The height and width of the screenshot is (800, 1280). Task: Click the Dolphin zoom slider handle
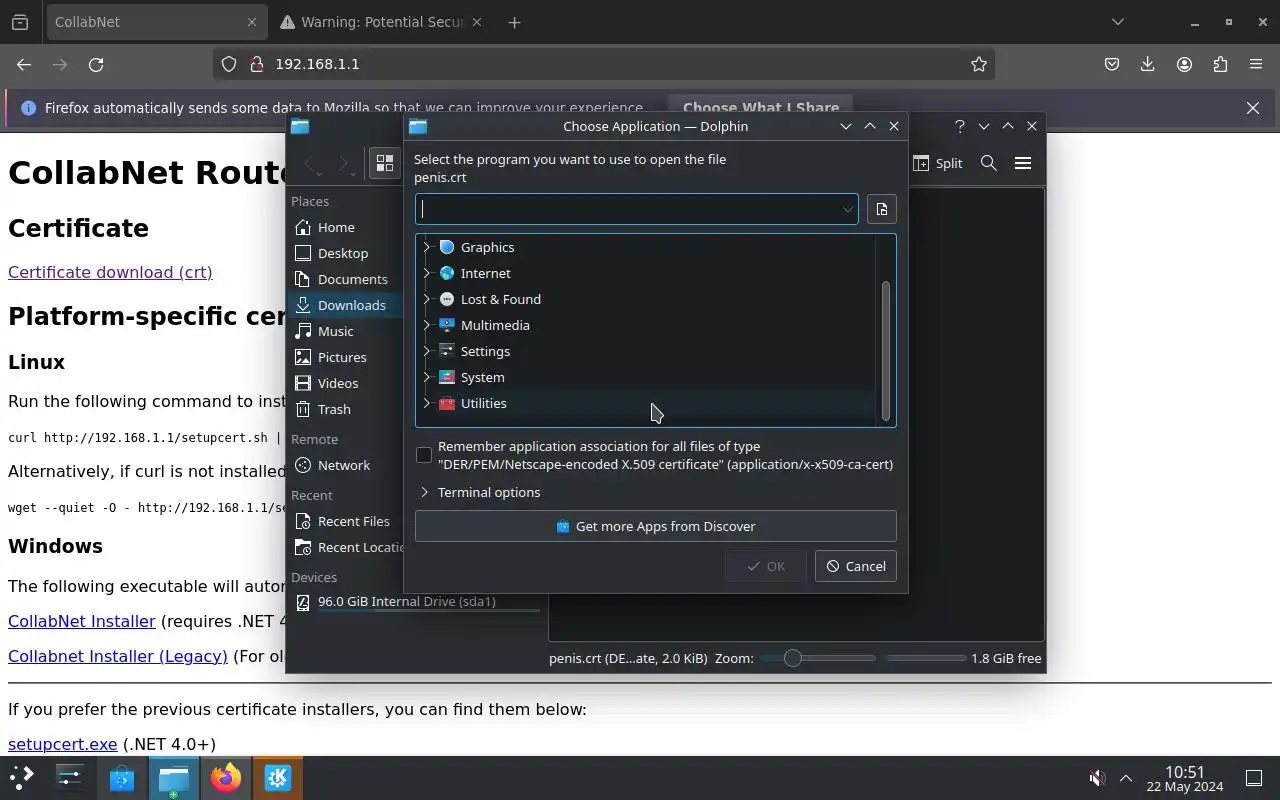(793, 658)
